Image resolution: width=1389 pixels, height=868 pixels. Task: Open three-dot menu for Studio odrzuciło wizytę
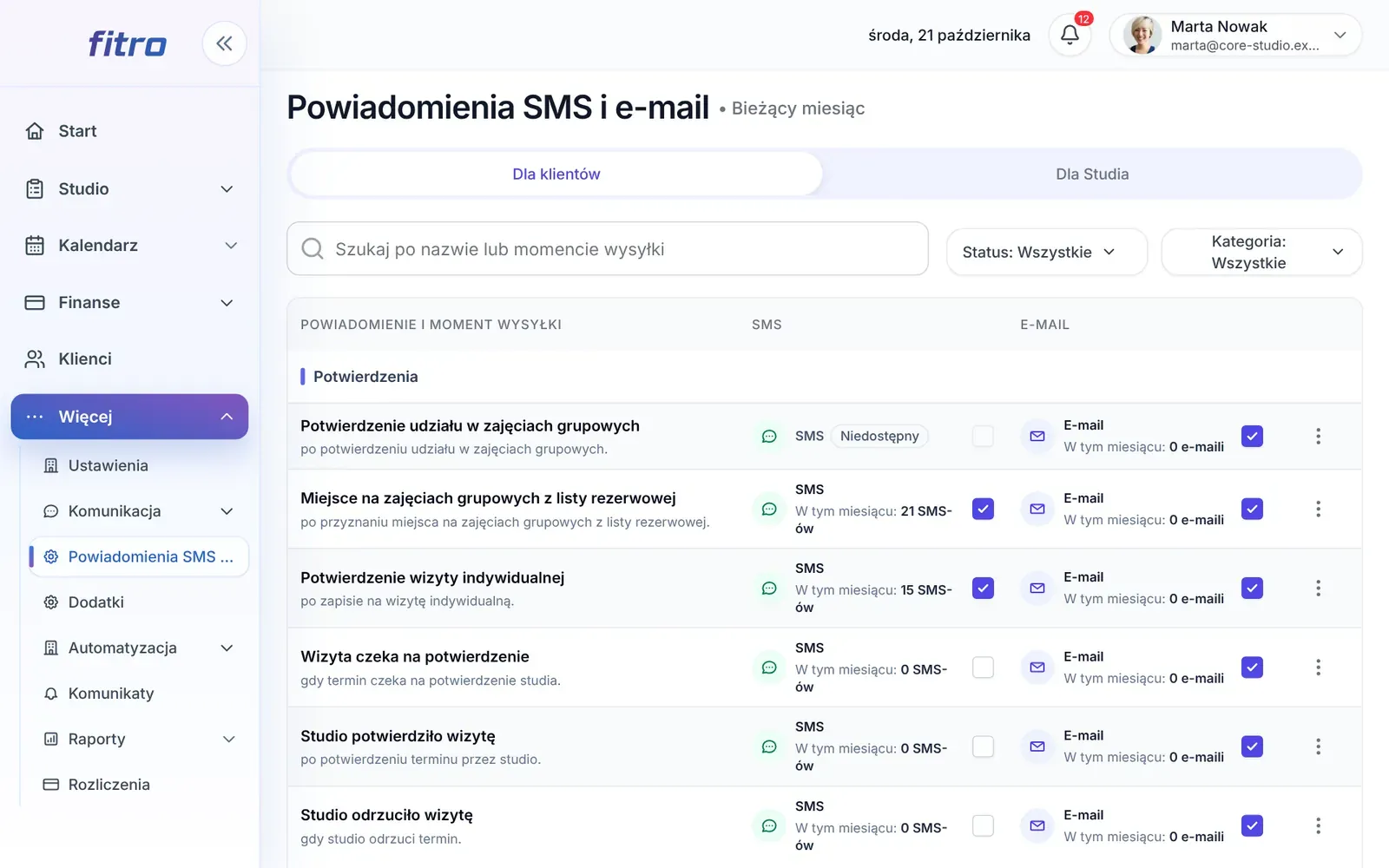tap(1318, 825)
